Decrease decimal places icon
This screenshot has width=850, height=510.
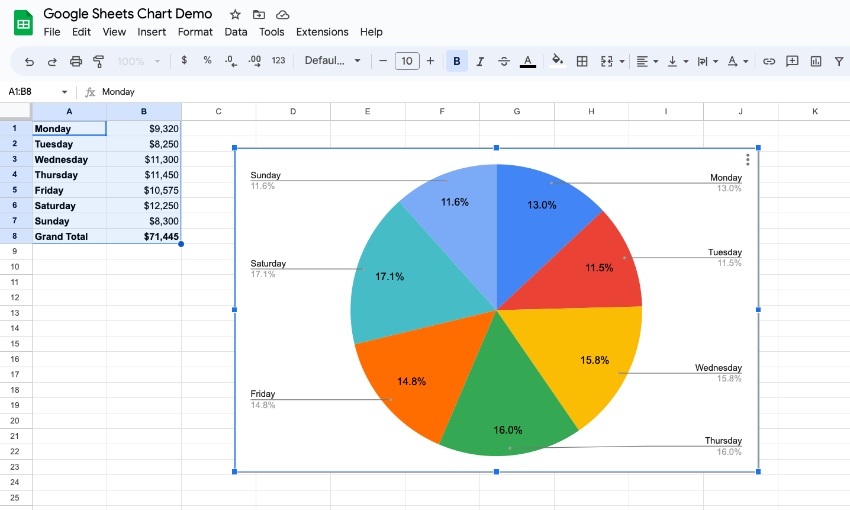coord(231,61)
